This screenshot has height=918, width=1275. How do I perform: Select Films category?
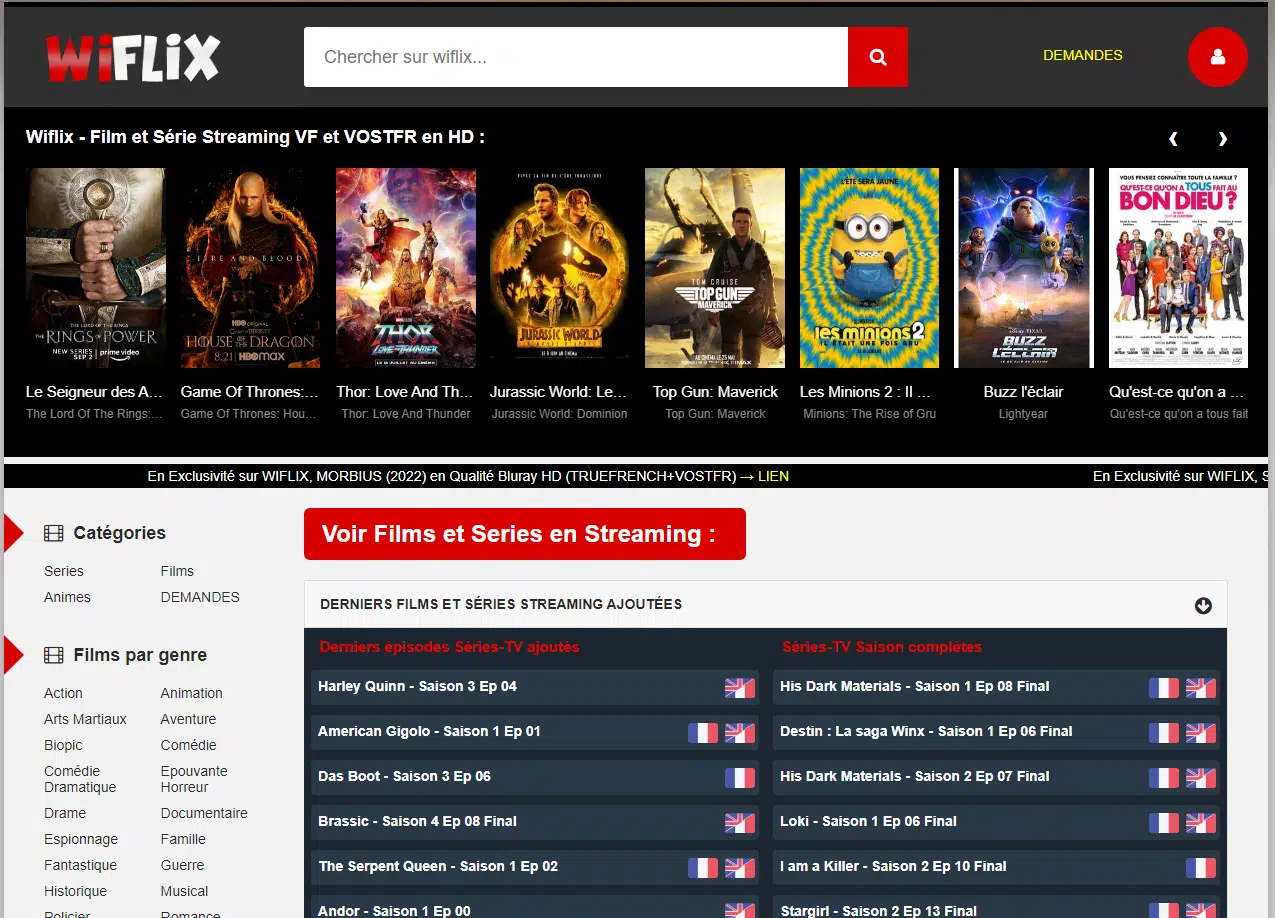click(x=177, y=571)
